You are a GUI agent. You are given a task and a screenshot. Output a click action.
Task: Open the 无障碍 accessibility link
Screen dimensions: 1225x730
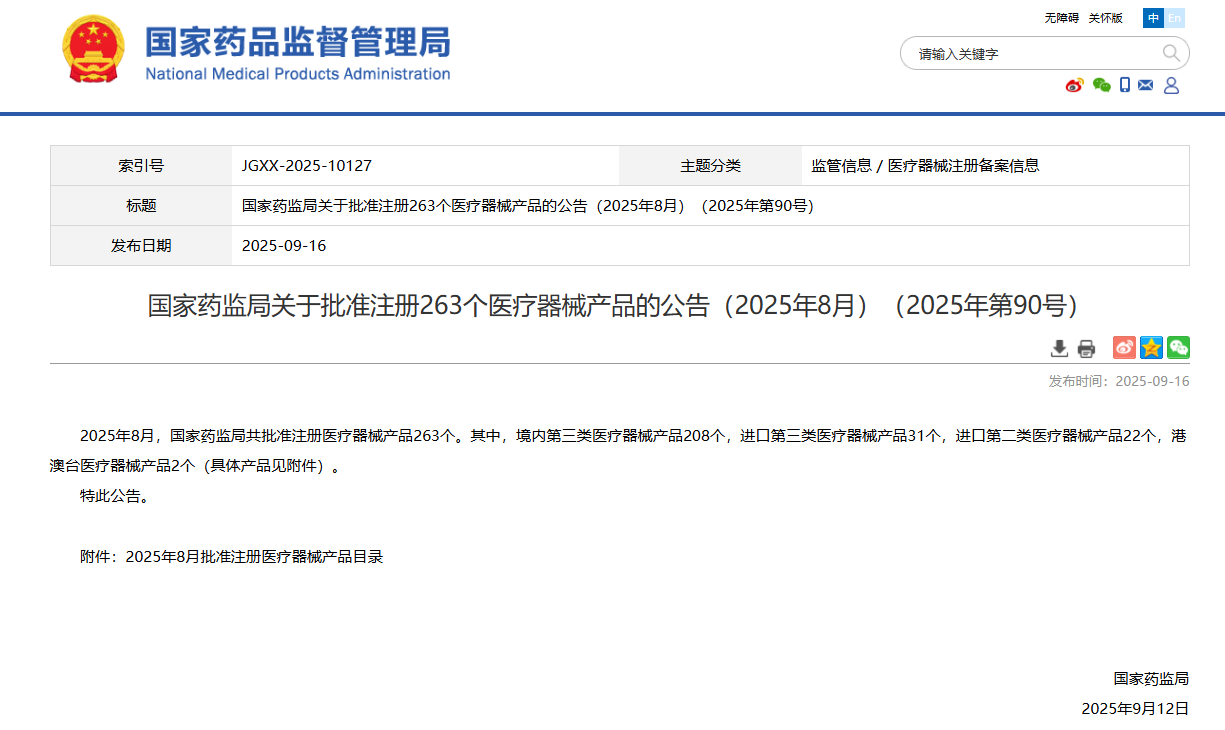pyautogui.click(x=1061, y=18)
